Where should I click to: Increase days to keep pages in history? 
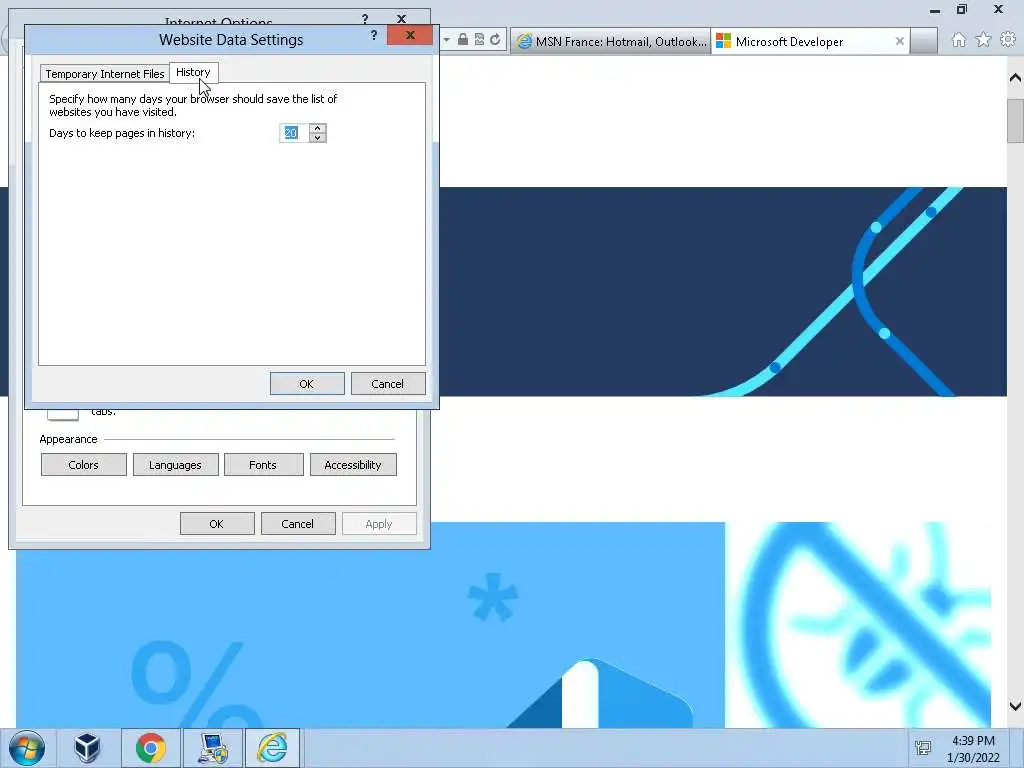(x=317, y=128)
